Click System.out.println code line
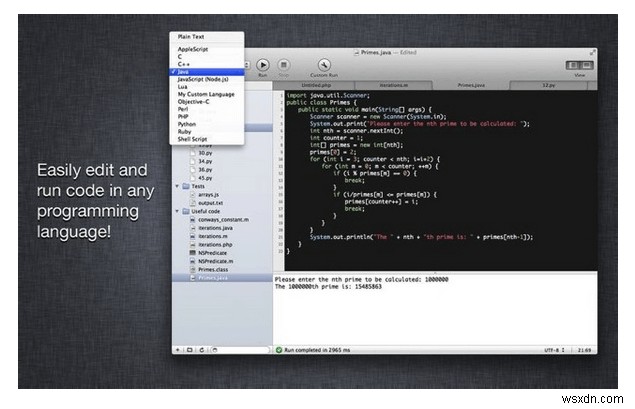This screenshot has height=409, width=635. [421, 237]
